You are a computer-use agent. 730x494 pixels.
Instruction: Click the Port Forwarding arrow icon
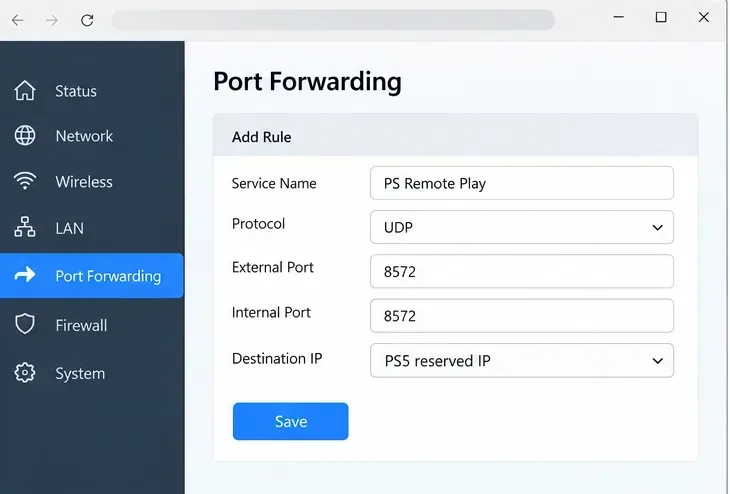(25, 275)
